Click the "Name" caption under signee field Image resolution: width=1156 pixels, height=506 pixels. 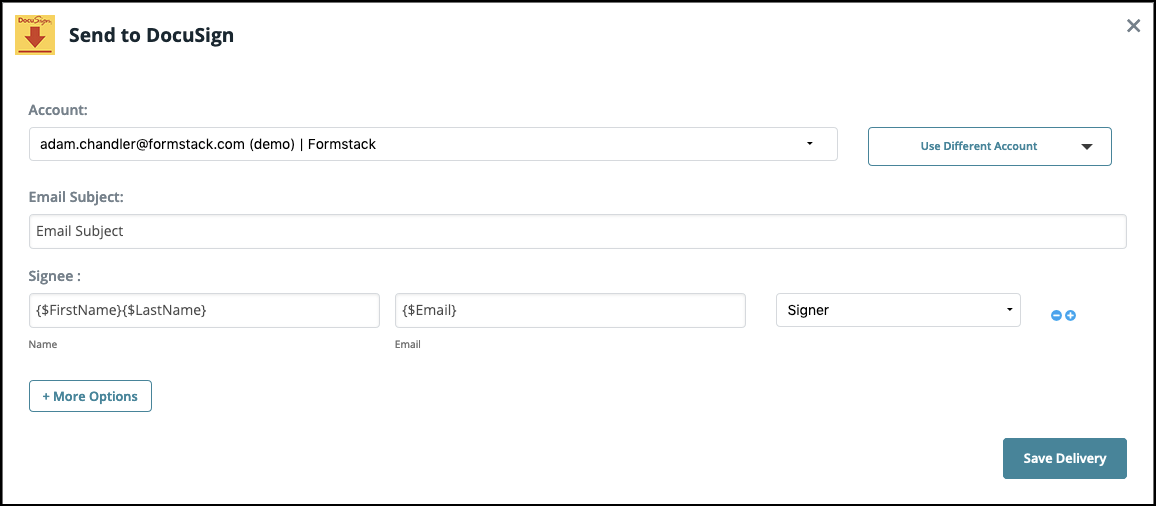click(x=43, y=344)
